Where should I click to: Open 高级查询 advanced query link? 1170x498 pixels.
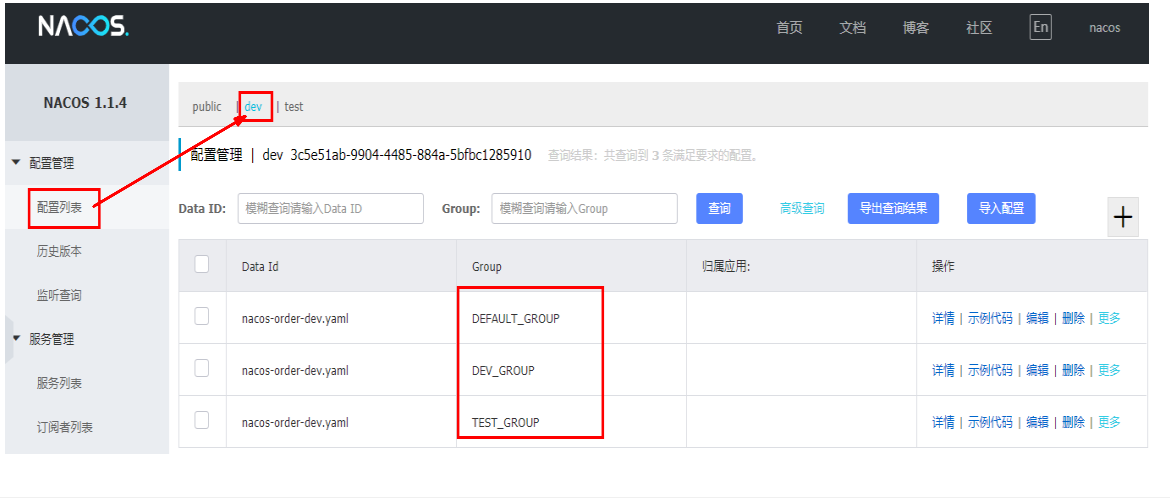pos(802,209)
